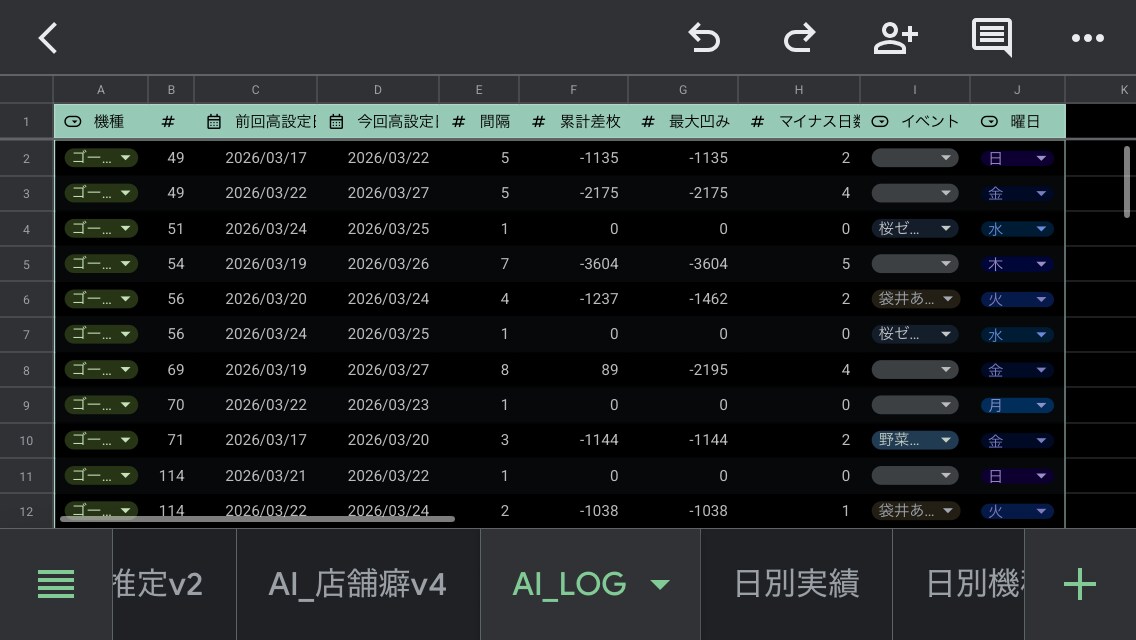
Task: Click the number icon beside 間隔 header
Action: 459,122
